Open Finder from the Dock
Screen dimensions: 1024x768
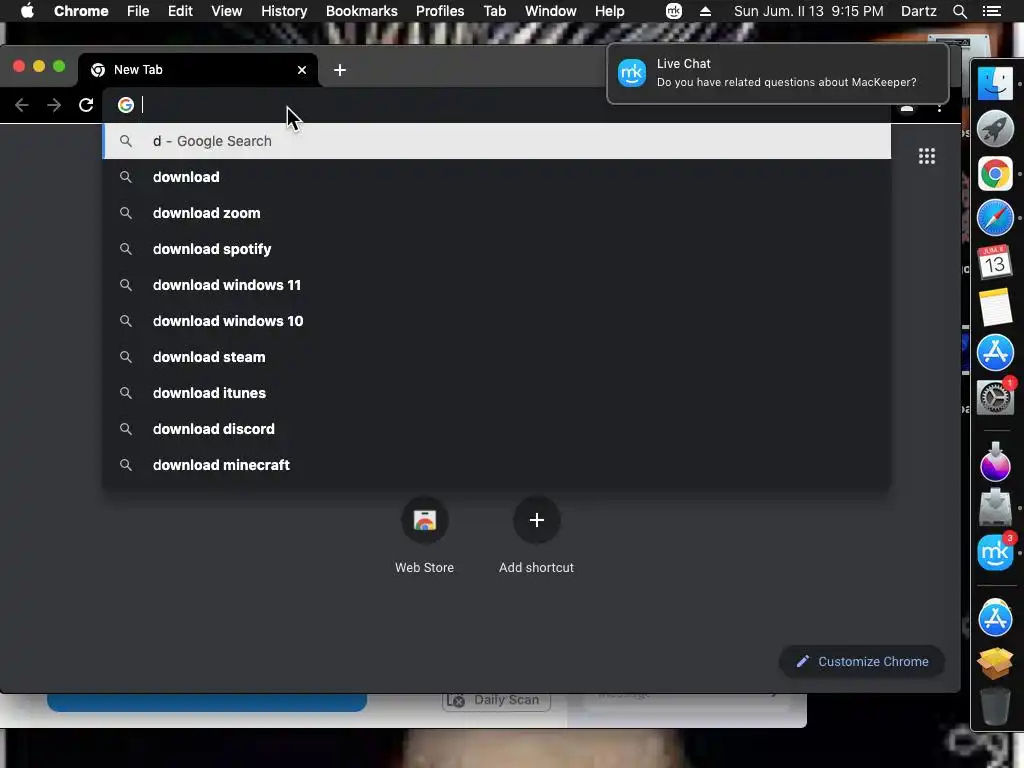pyautogui.click(x=995, y=83)
